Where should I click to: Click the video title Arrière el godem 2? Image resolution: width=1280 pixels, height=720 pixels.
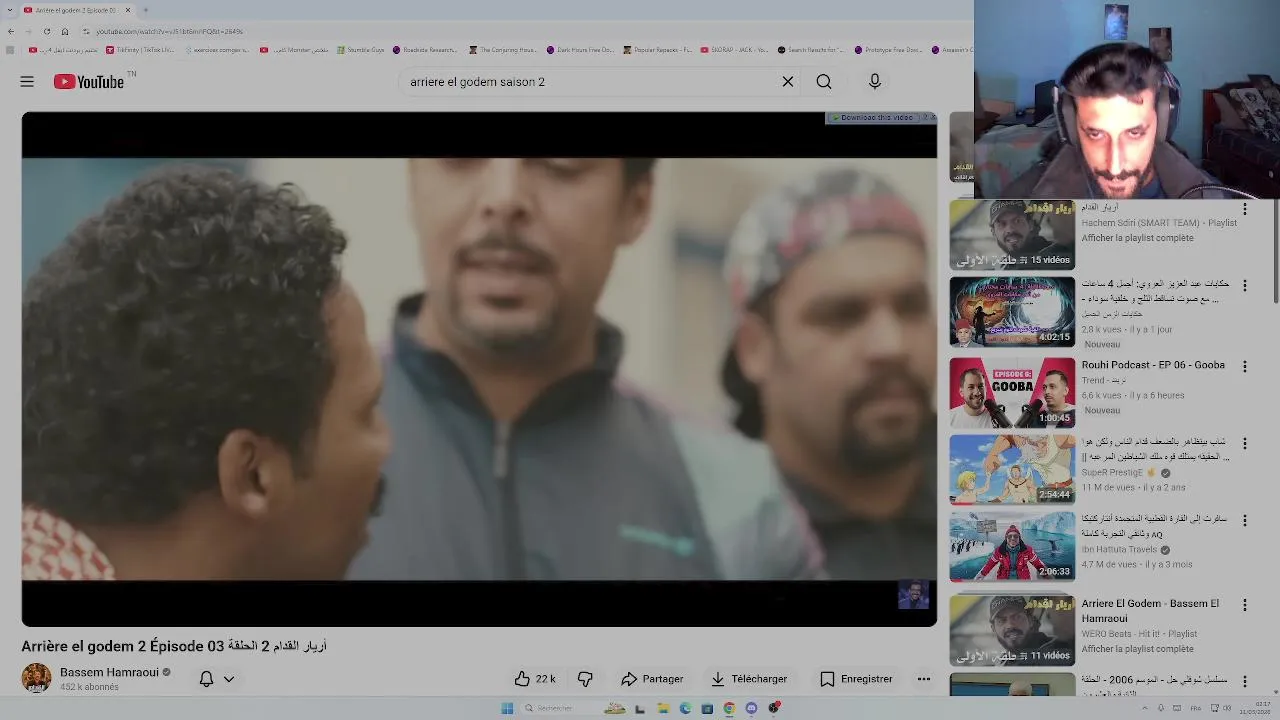(174, 646)
